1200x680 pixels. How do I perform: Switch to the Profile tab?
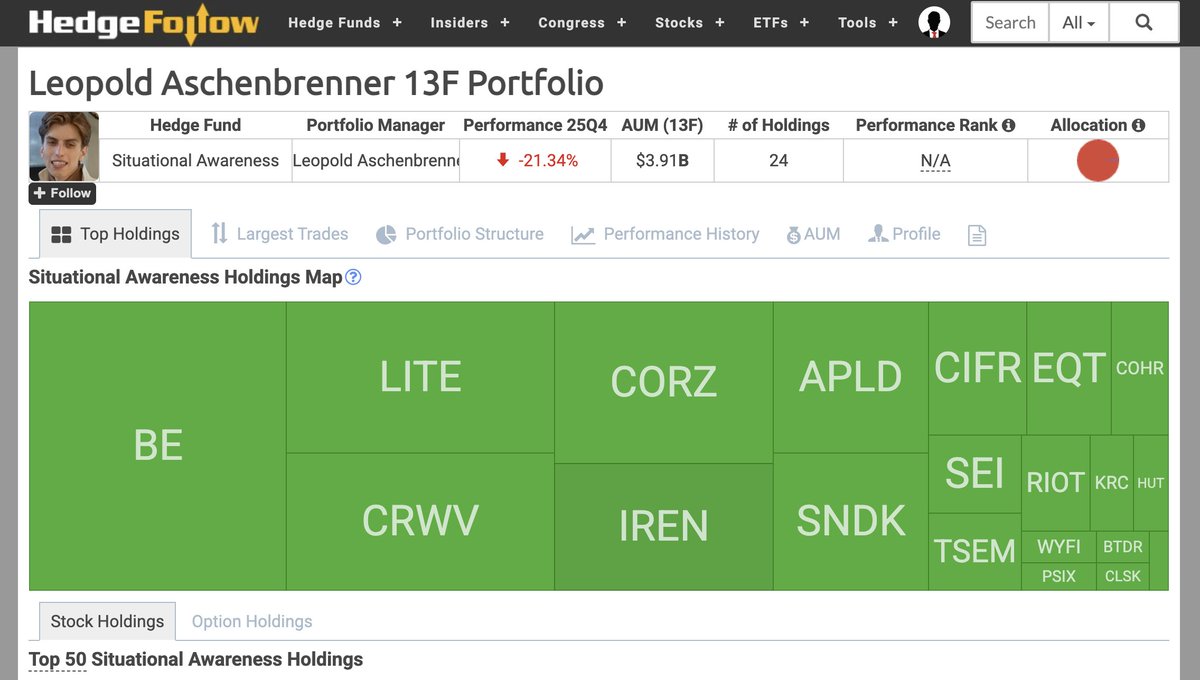[x=905, y=234]
